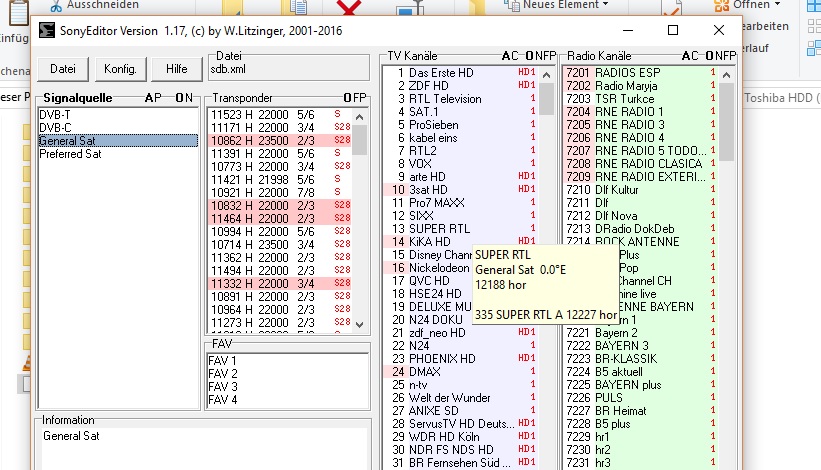Click the HD1 marker beside Das Erste HD

tap(526, 73)
